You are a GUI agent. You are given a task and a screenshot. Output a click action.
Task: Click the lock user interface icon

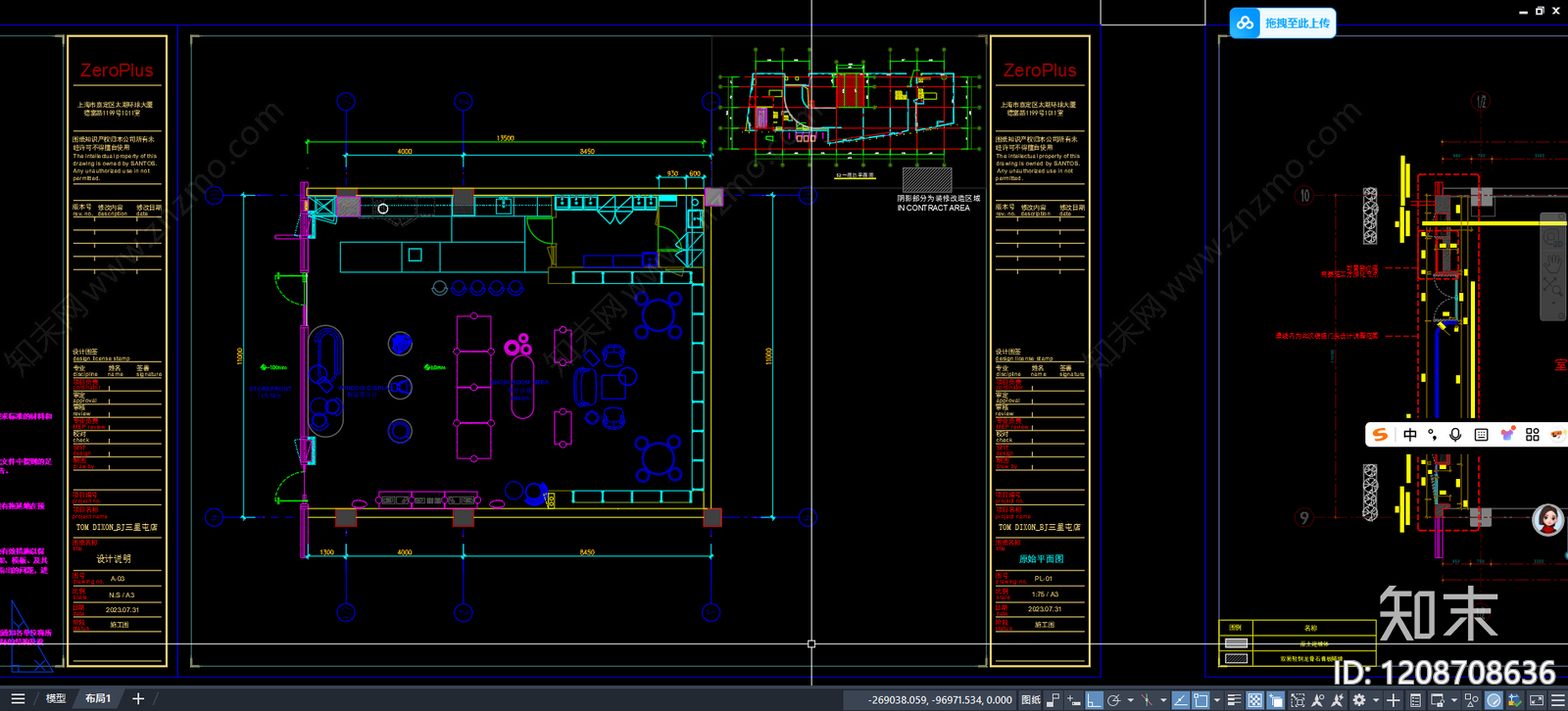pyautogui.click(x=1437, y=700)
